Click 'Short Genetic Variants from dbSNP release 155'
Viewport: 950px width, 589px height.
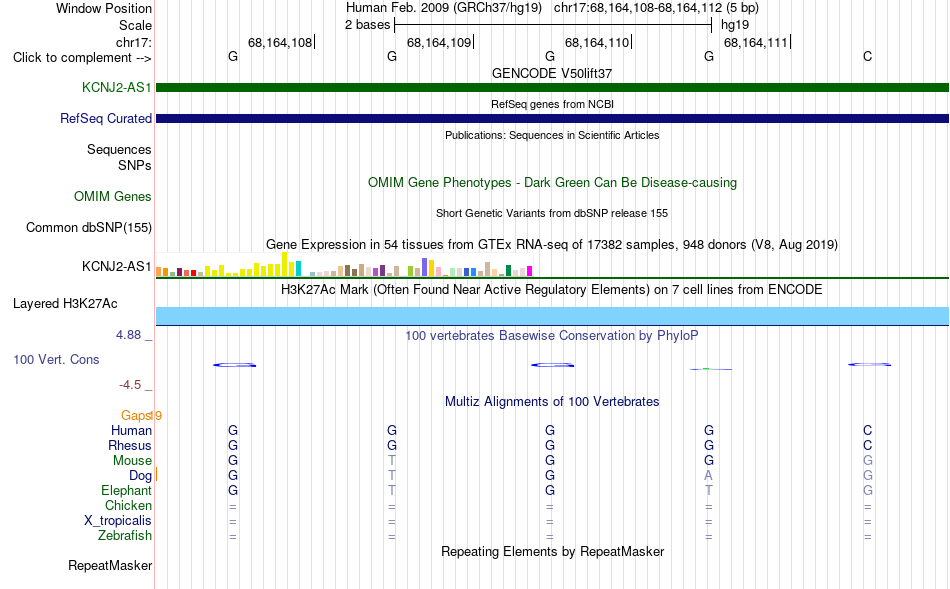pyautogui.click(x=552, y=213)
